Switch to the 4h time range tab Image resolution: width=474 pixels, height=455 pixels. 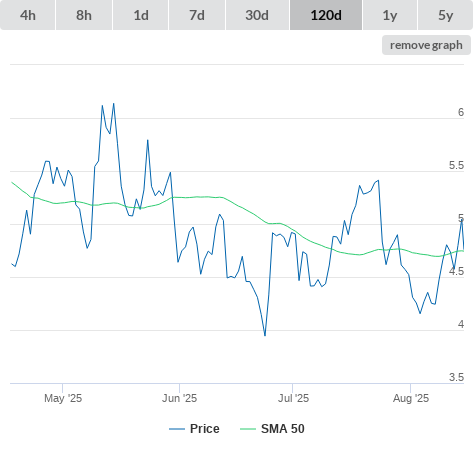coord(28,15)
